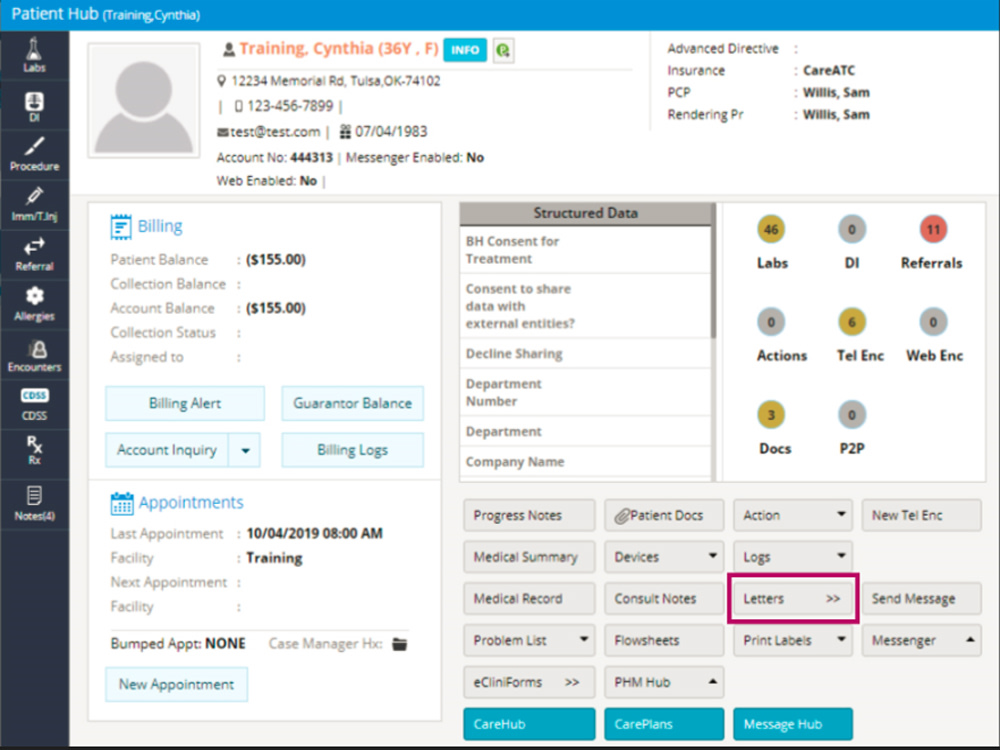
Task: Expand the Logs dropdown
Action: tap(793, 557)
